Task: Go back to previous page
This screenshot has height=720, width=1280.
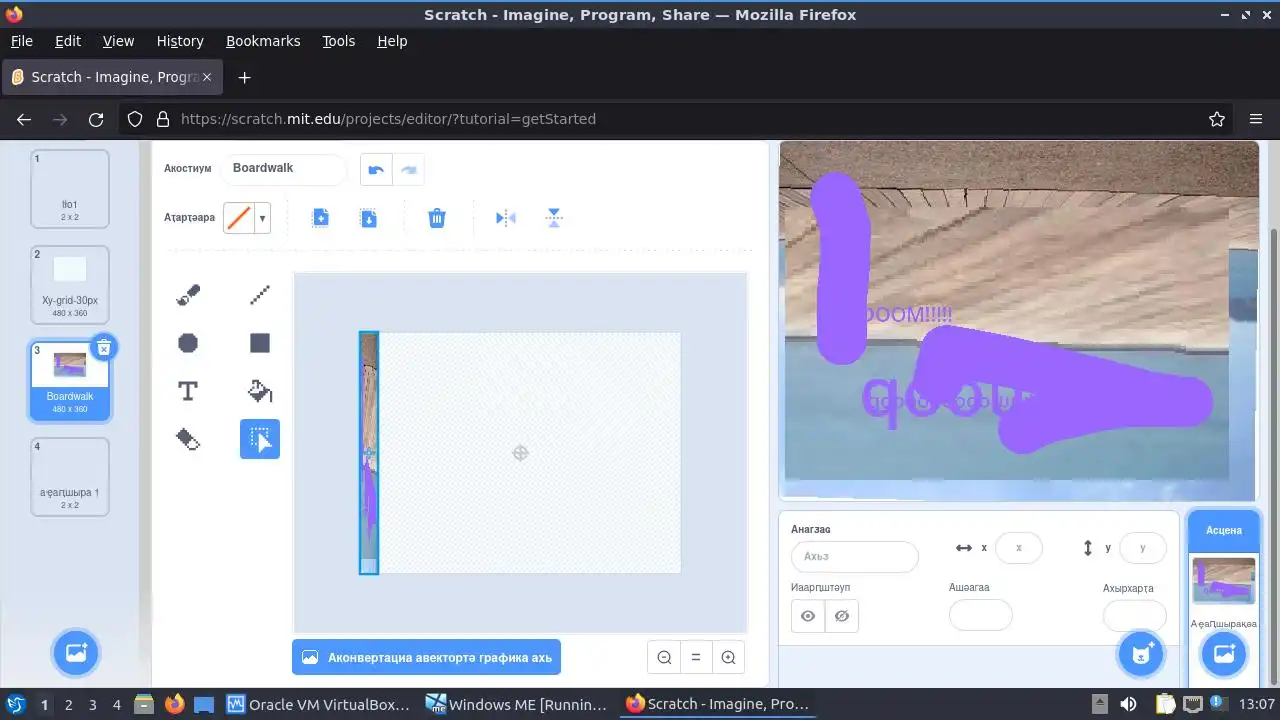Action: tap(24, 119)
